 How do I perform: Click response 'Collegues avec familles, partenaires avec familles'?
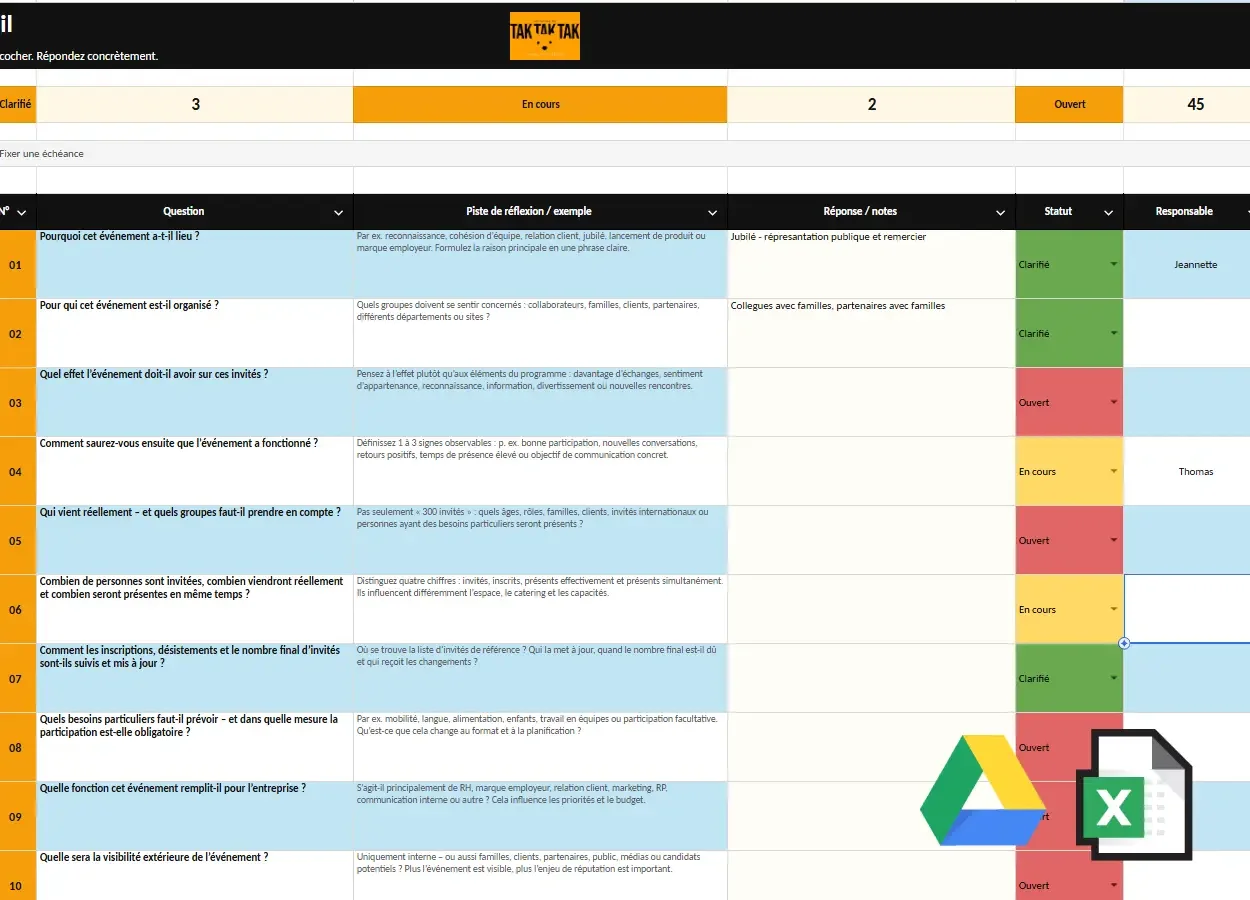838,306
